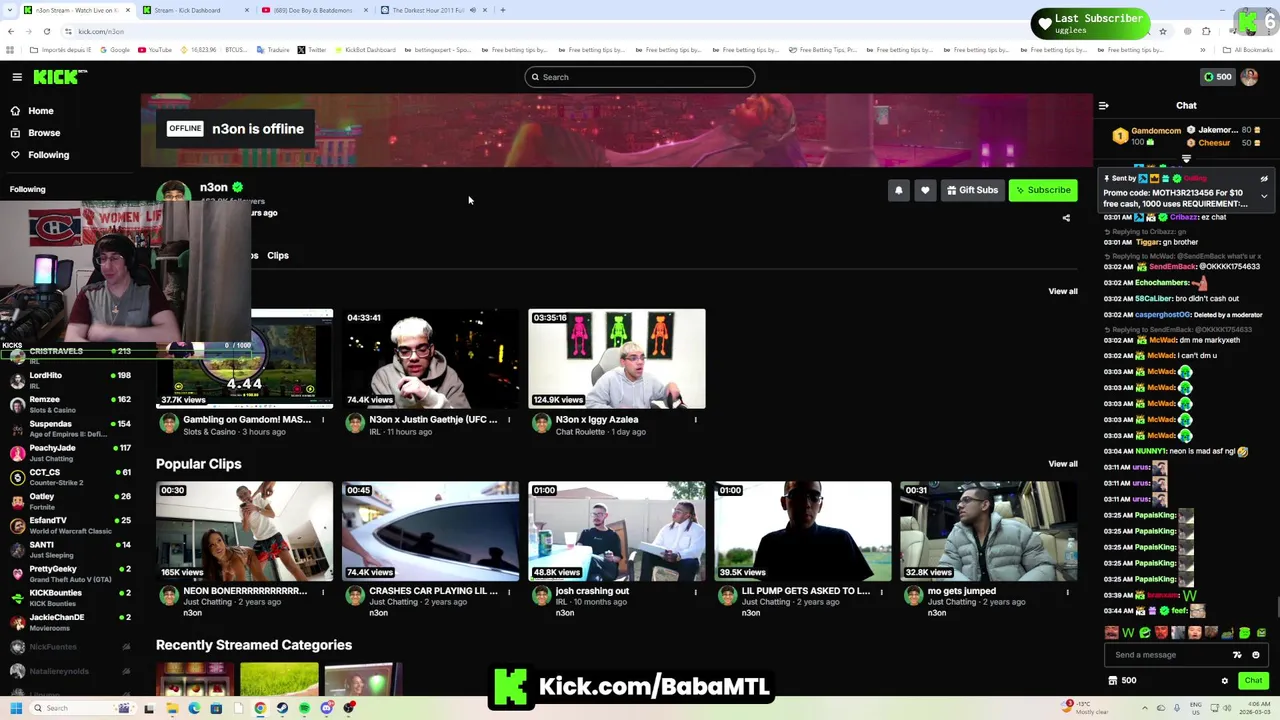Open options menu for N3on x Iggy Azalea video
The image size is (1280, 720).
[x=695, y=420]
